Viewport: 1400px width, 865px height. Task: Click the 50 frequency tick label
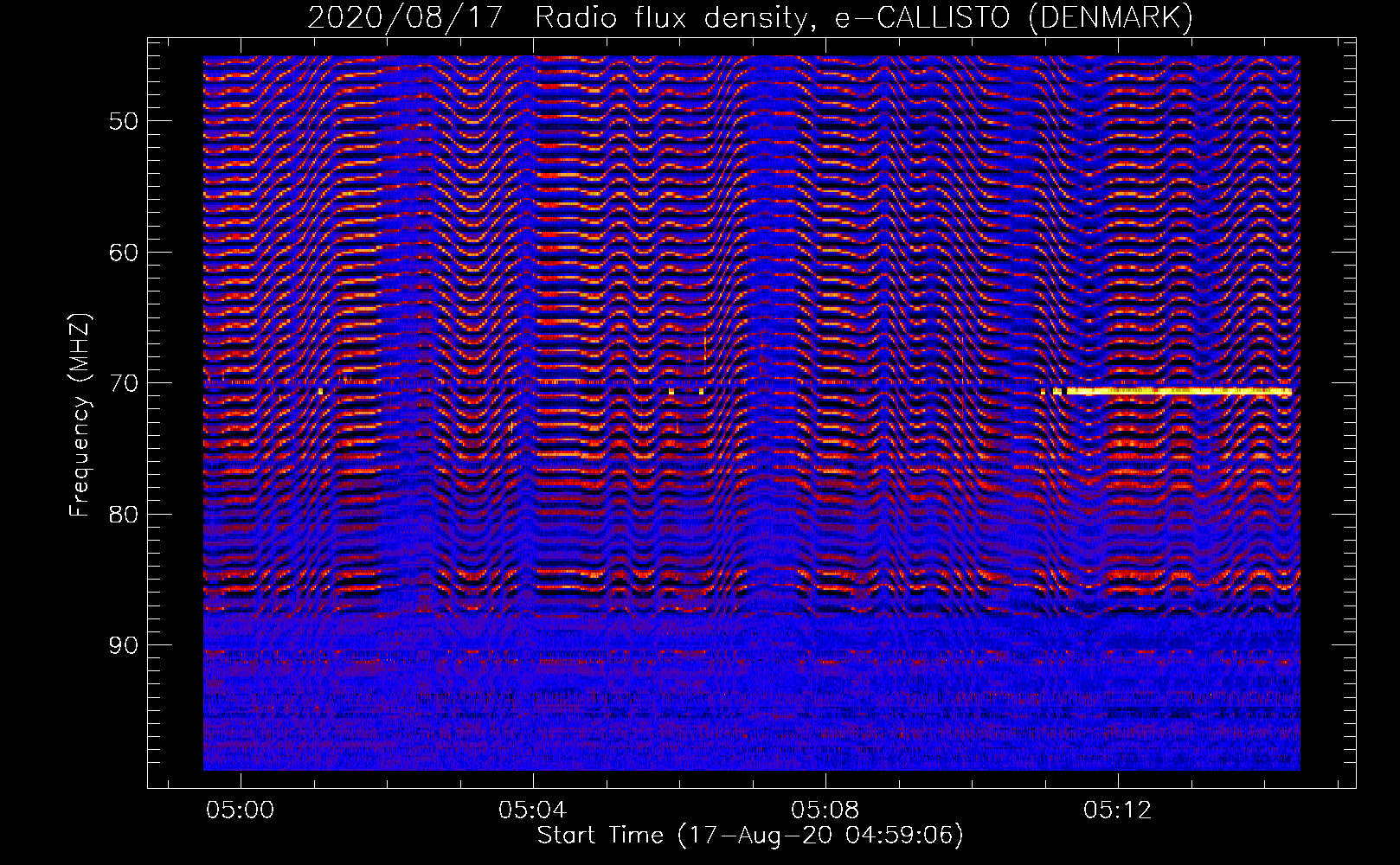point(124,121)
